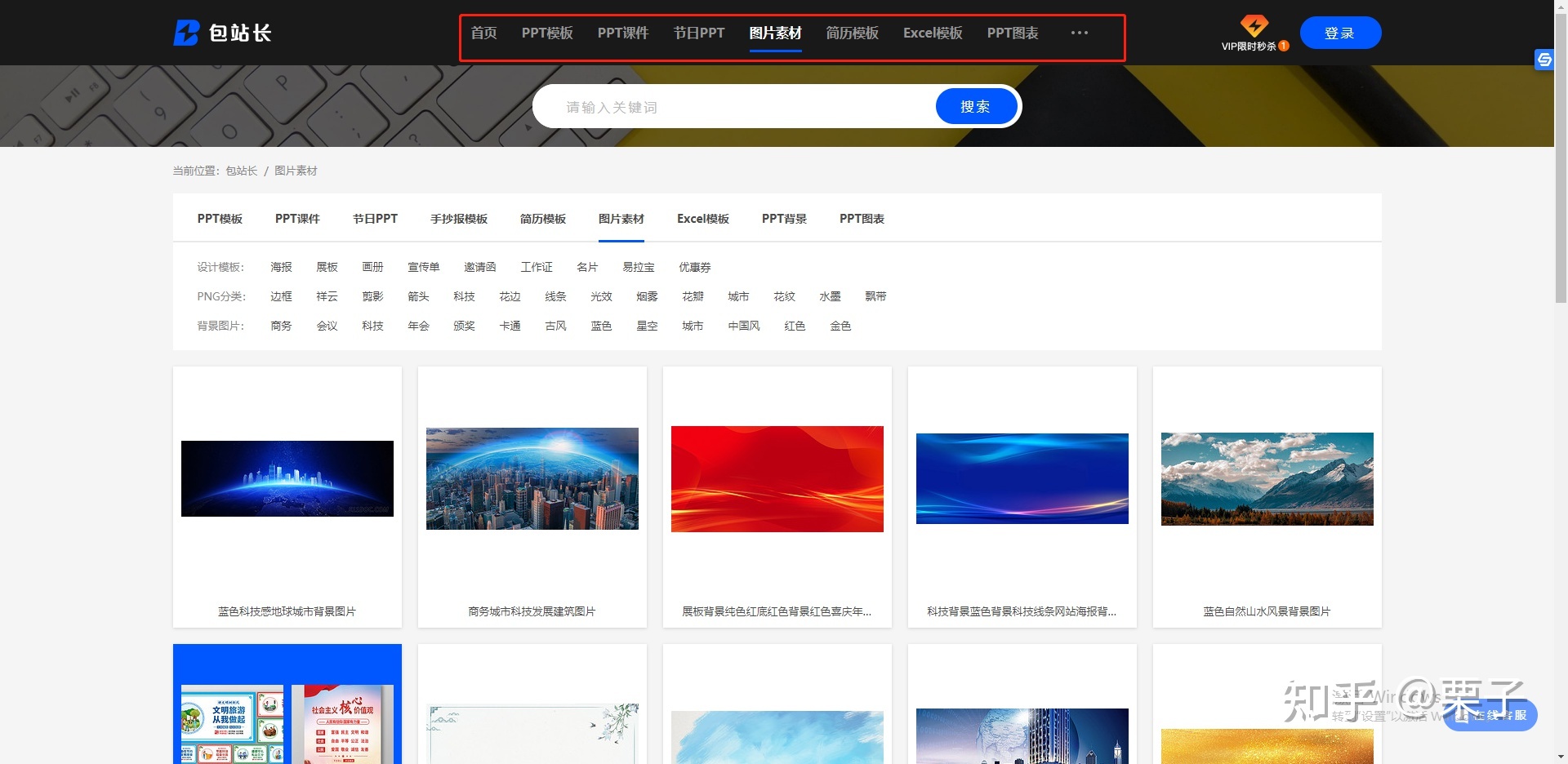This screenshot has height=764, width=1568.
Task: Select background category 中国风
Action: pyautogui.click(x=744, y=326)
